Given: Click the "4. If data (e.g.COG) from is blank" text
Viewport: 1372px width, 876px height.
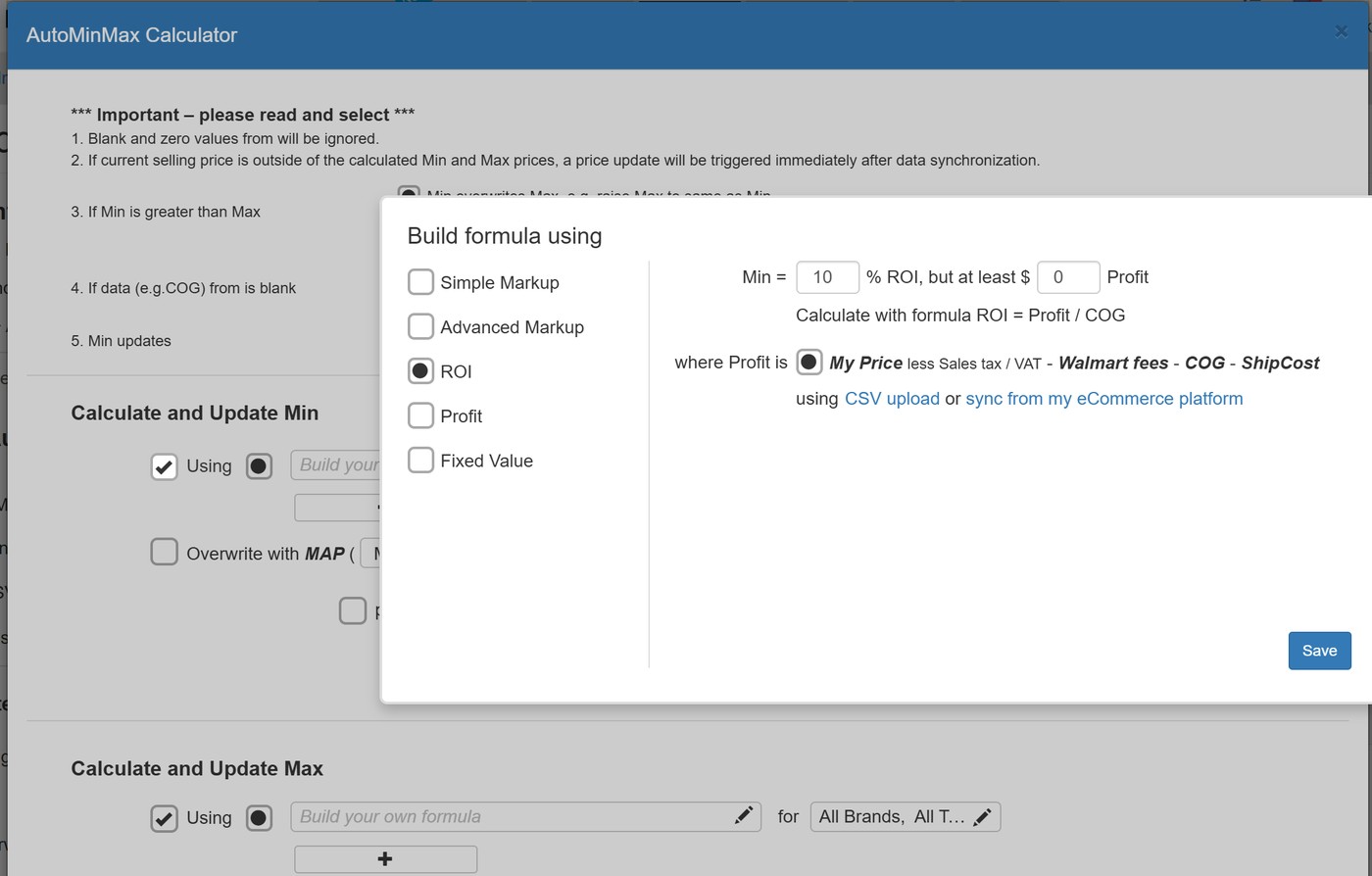Looking at the screenshot, I should pos(183,288).
